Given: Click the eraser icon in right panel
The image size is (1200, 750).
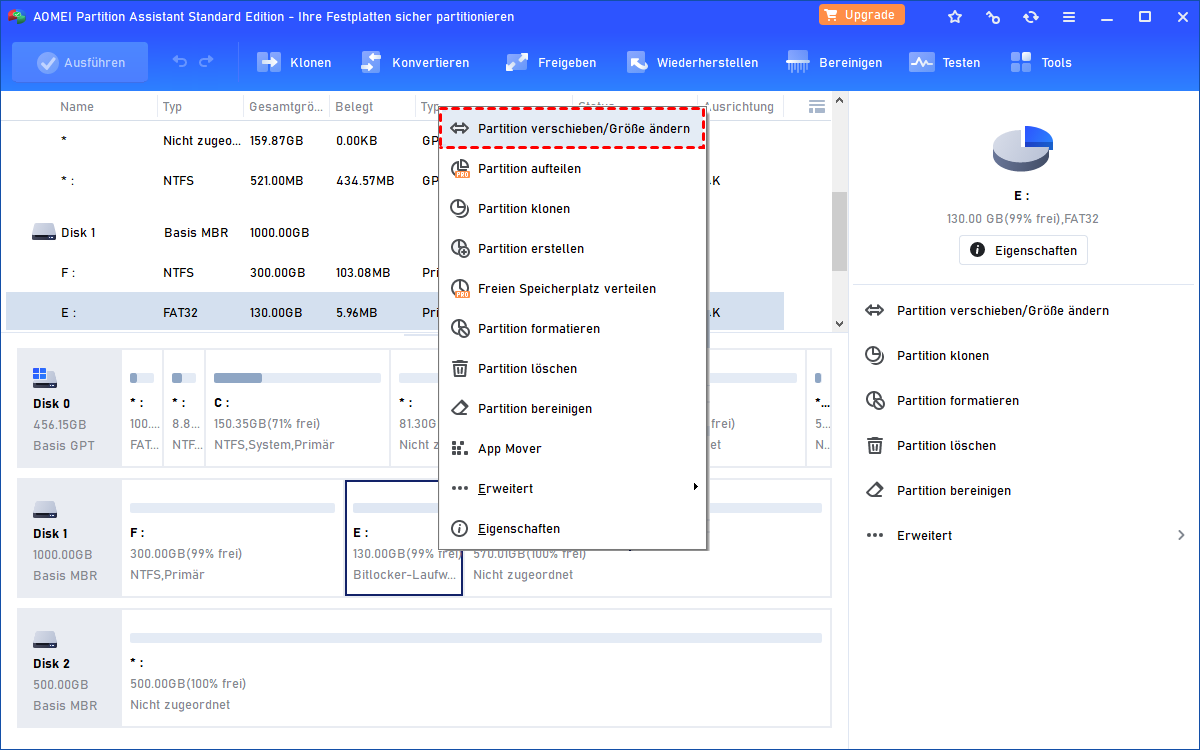Looking at the screenshot, I should (875, 491).
